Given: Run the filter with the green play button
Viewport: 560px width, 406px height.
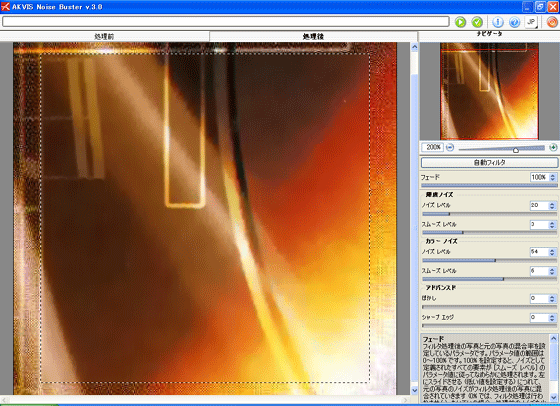Looking at the screenshot, I should click(x=460, y=22).
